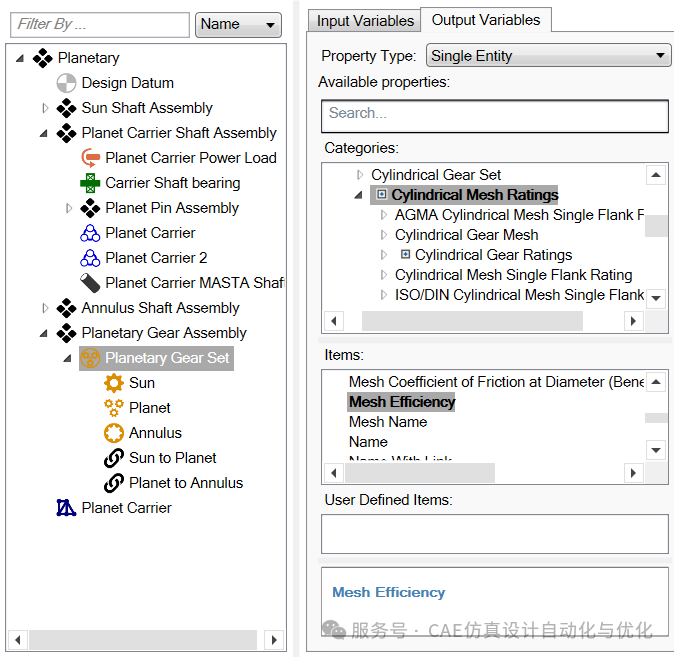
Task: Open the Name filter dropdown
Action: (x=239, y=25)
